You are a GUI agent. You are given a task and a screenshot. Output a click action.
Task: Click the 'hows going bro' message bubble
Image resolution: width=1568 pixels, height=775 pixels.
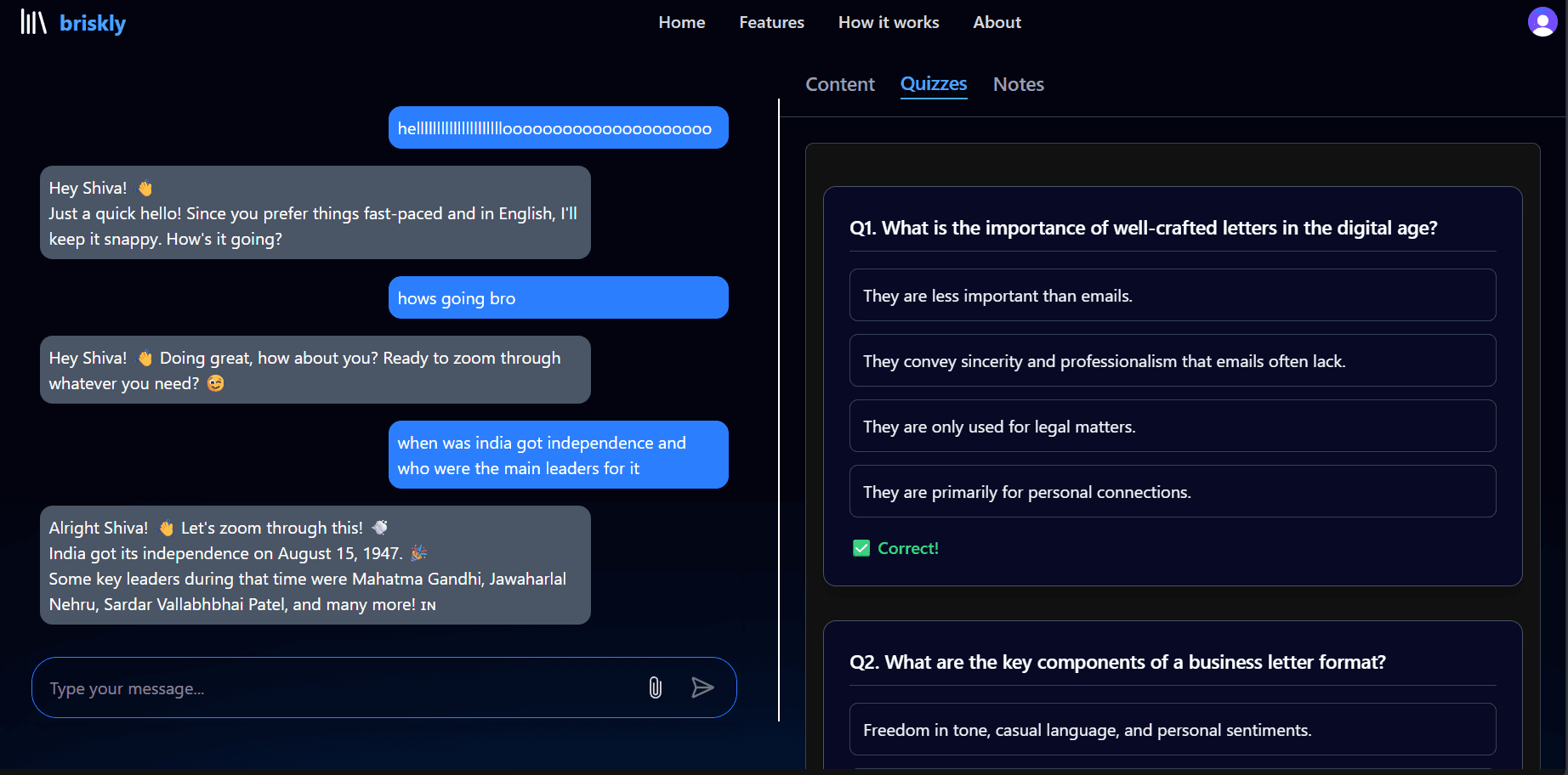(559, 297)
